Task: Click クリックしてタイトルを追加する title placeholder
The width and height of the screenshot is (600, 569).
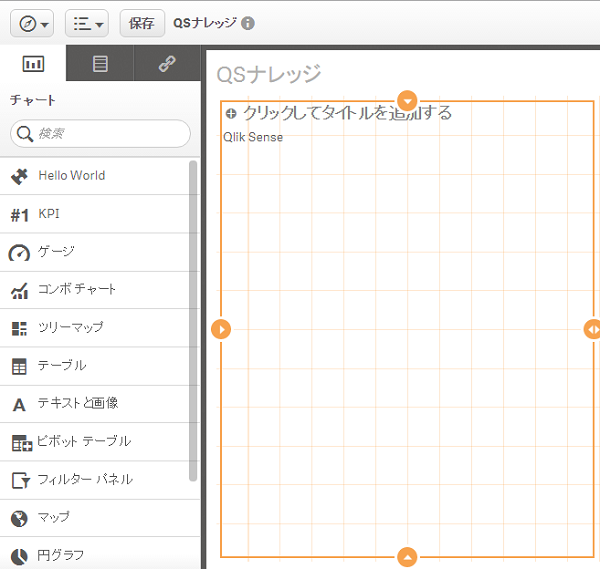Action: 347,113
